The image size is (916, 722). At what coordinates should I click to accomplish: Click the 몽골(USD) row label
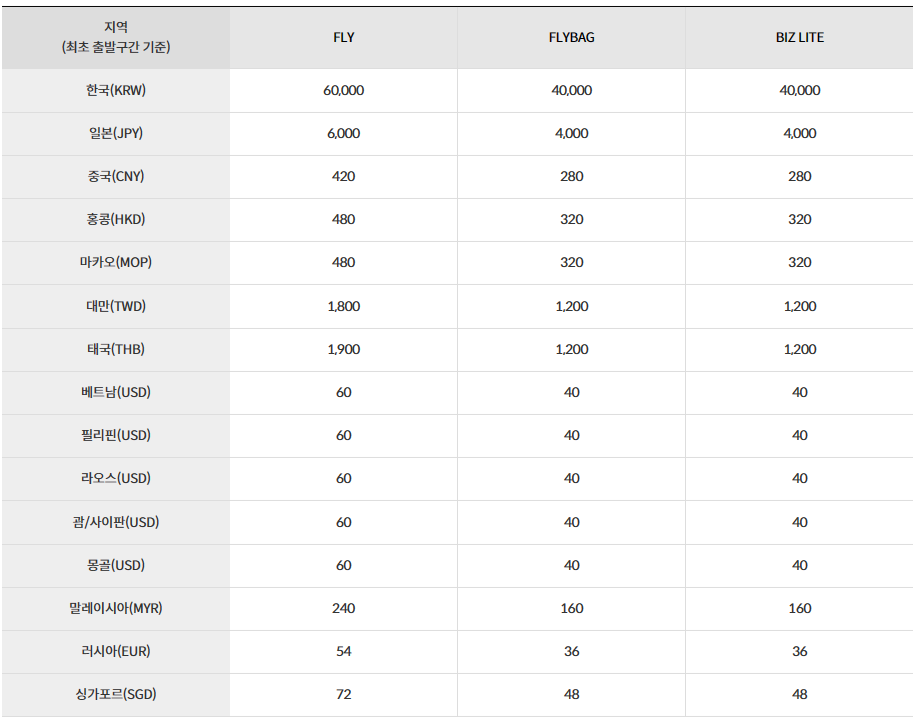click(x=116, y=565)
